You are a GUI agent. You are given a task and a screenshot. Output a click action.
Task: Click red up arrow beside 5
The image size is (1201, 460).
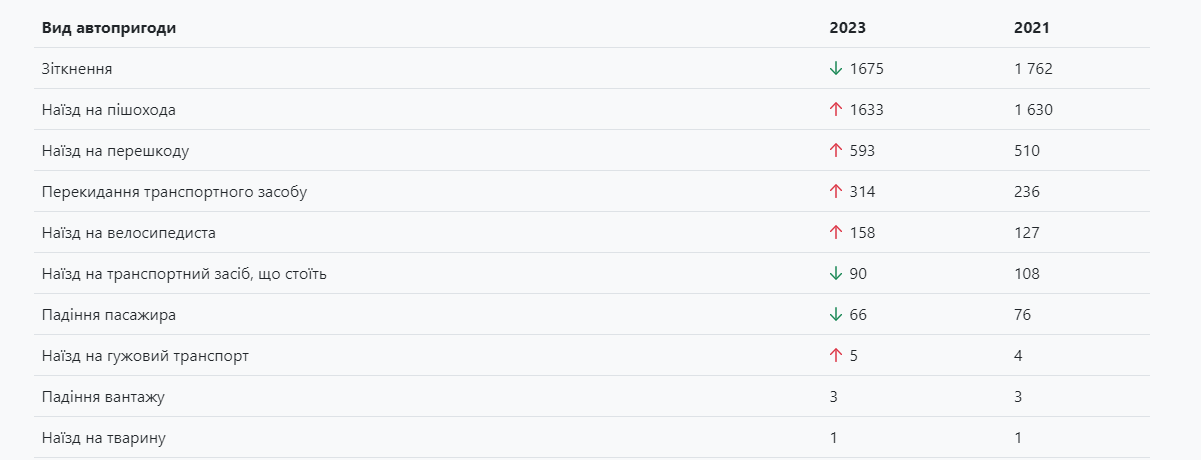click(x=836, y=356)
